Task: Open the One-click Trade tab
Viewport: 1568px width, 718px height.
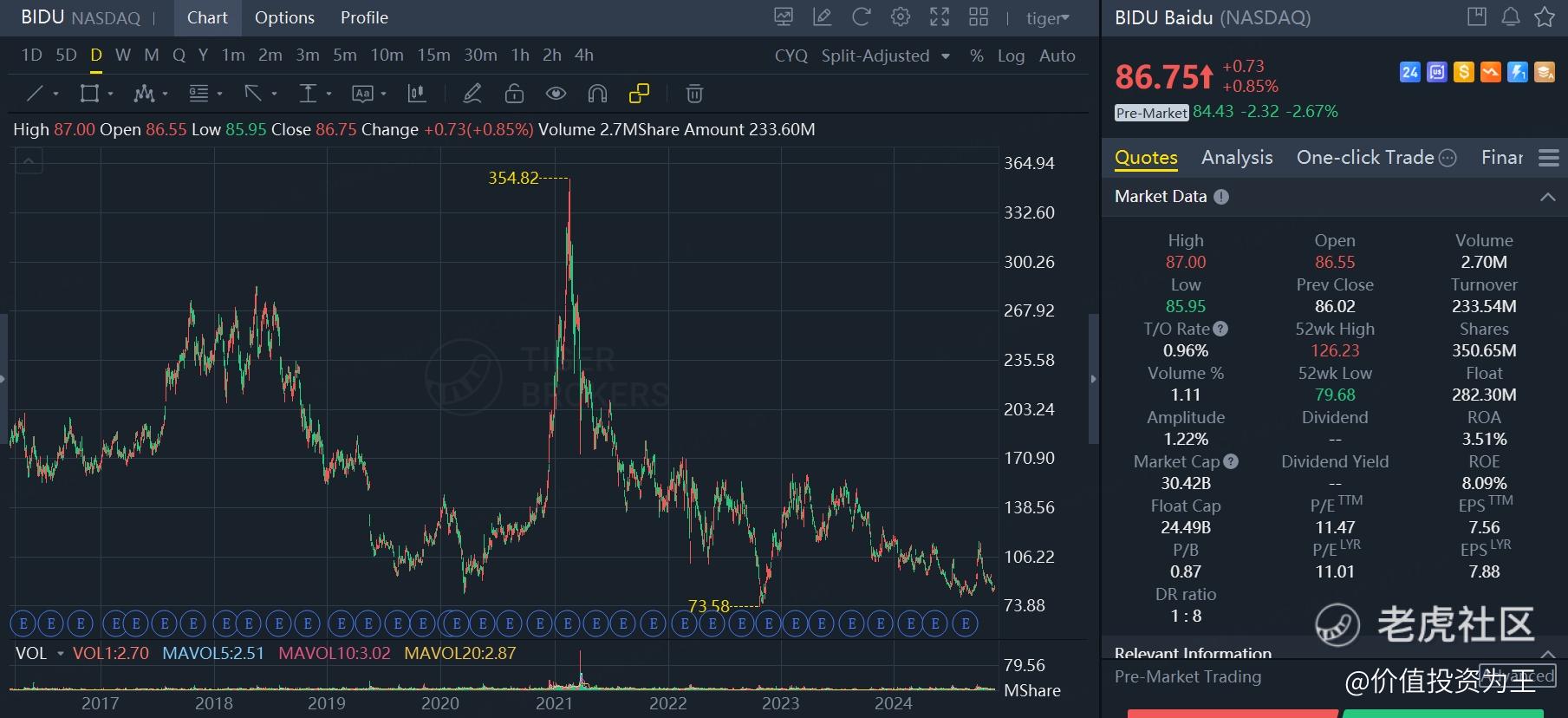Action: (x=1365, y=158)
